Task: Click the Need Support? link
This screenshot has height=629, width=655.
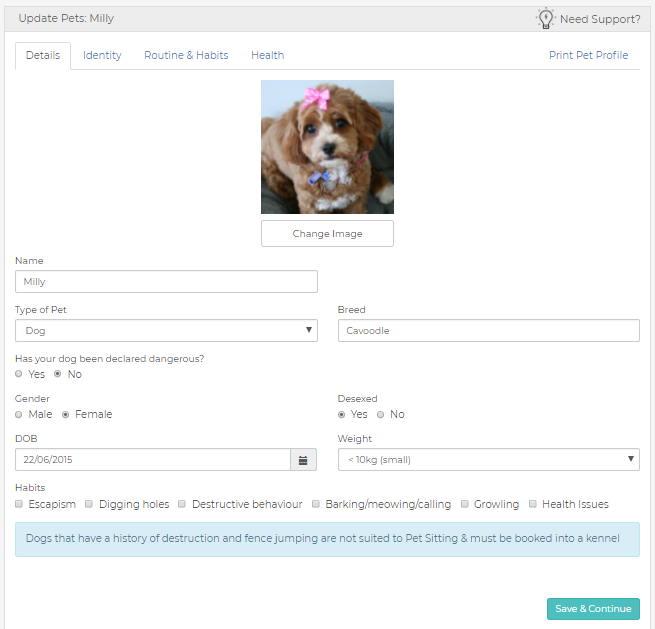Action: pos(600,19)
